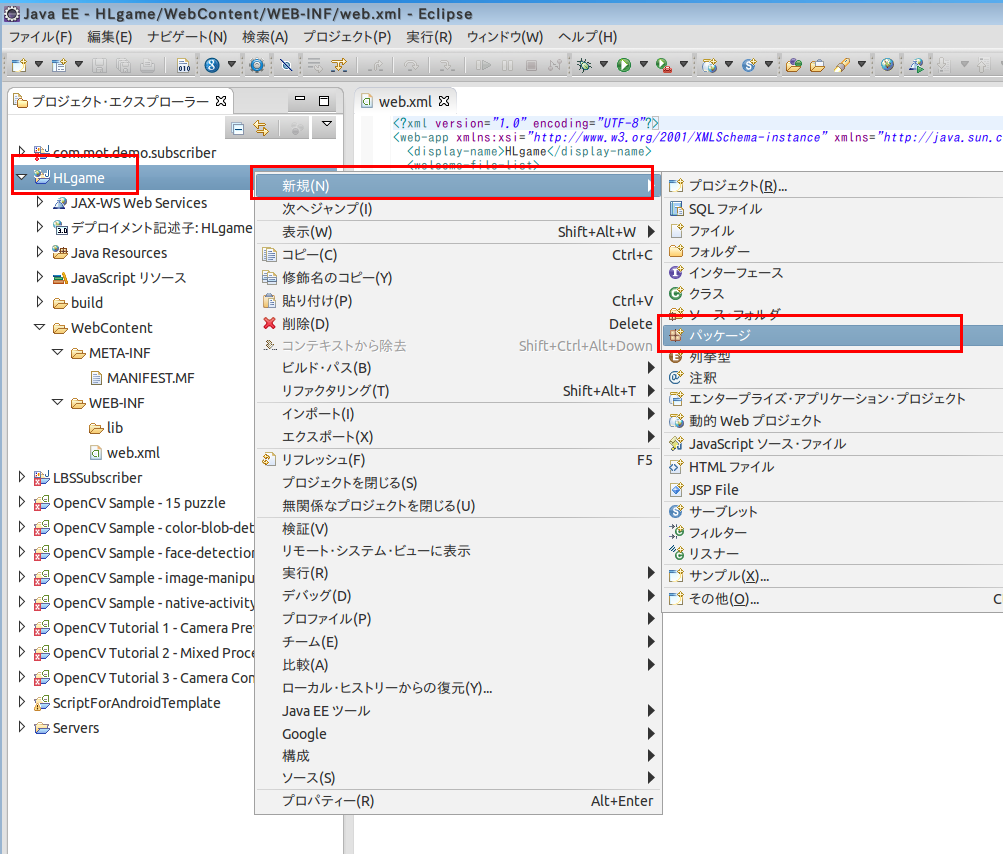Switch to the web.xml editor tab

405,101
